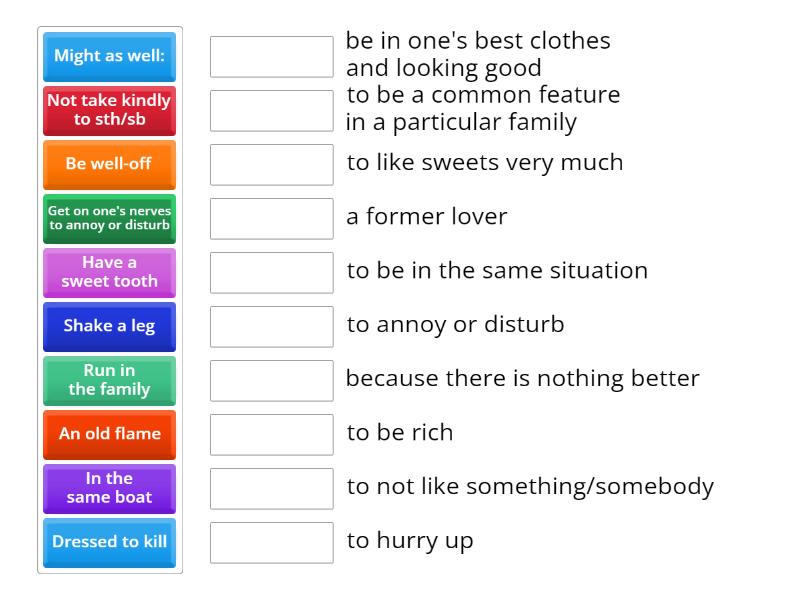Screen dimensions: 800x600
Task: Click the box beside "to like sweets very much"
Action: coord(271,164)
